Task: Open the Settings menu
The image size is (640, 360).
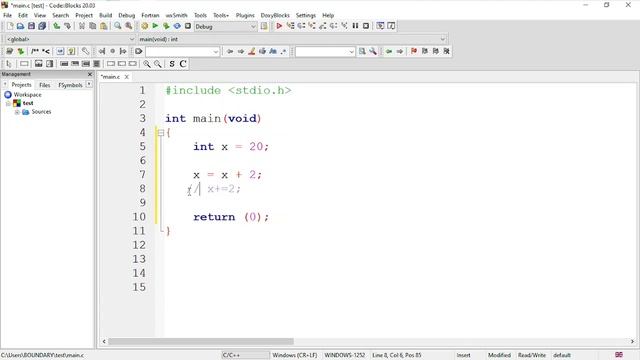Action: 306,15
